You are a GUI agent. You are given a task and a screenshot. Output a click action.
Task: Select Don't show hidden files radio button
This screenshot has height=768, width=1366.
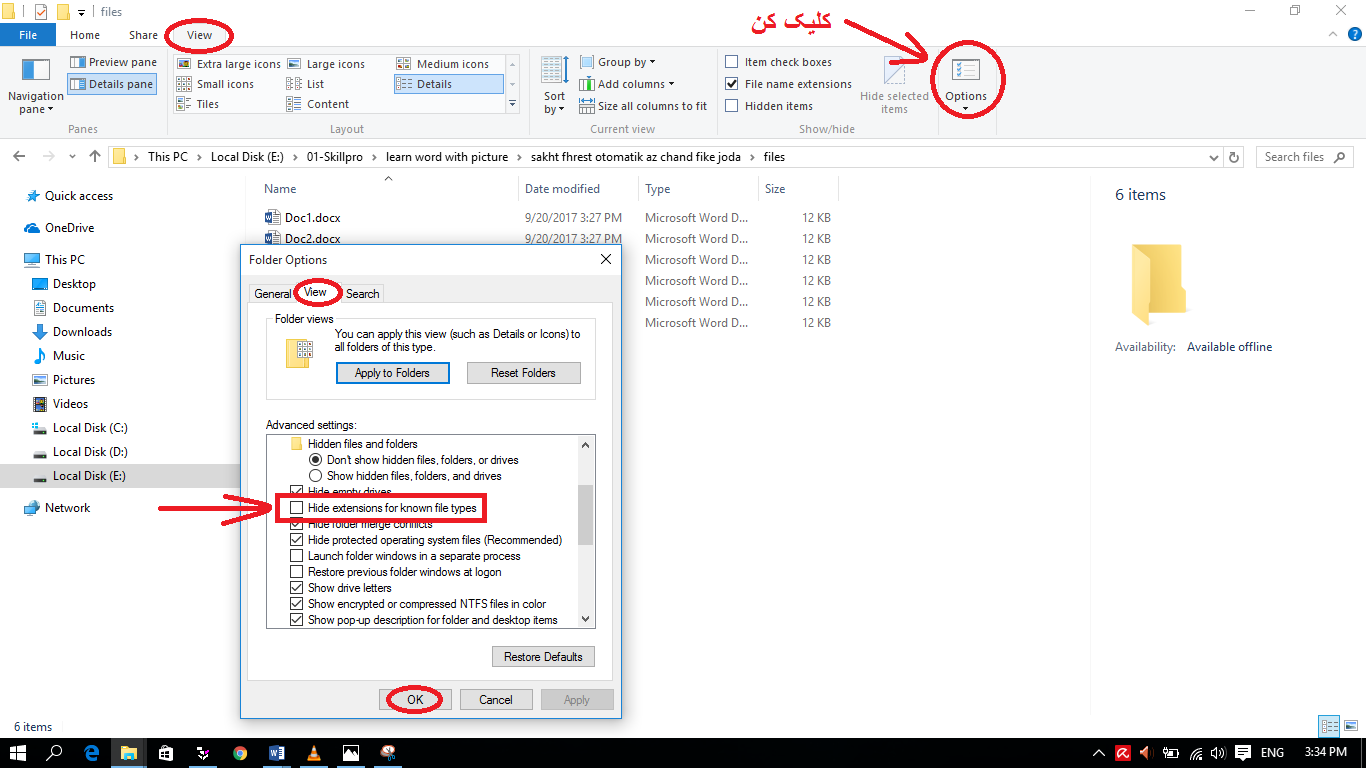pyautogui.click(x=316, y=460)
